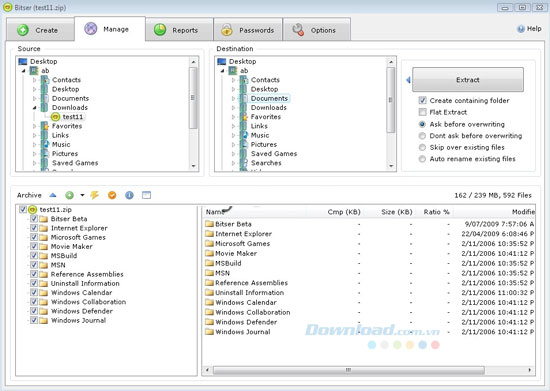Click the orange checkmark test icon
Image resolution: width=550 pixels, height=391 pixels.
coord(112,195)
